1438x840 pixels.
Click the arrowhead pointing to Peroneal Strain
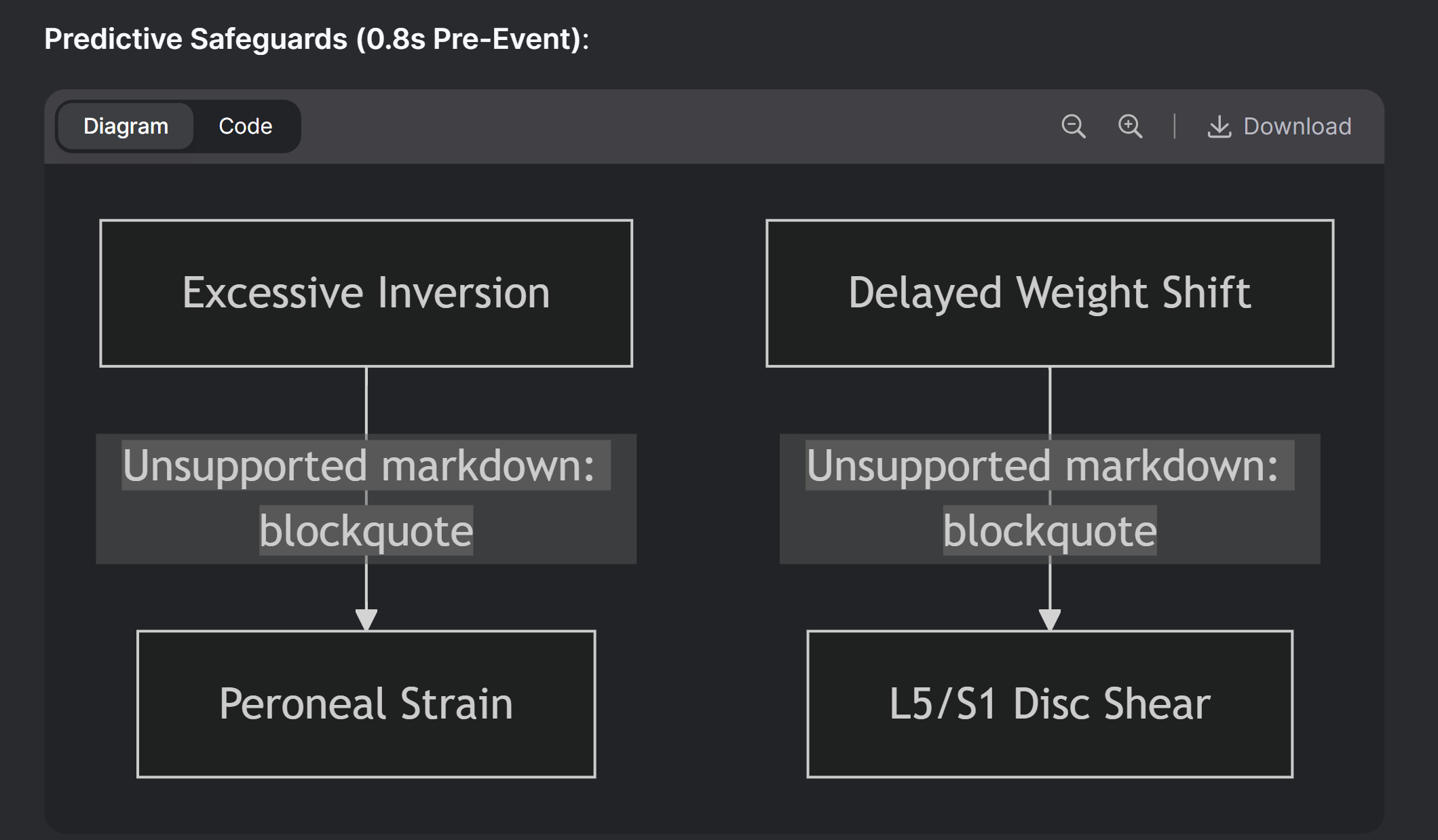click(x=366, y=619)
